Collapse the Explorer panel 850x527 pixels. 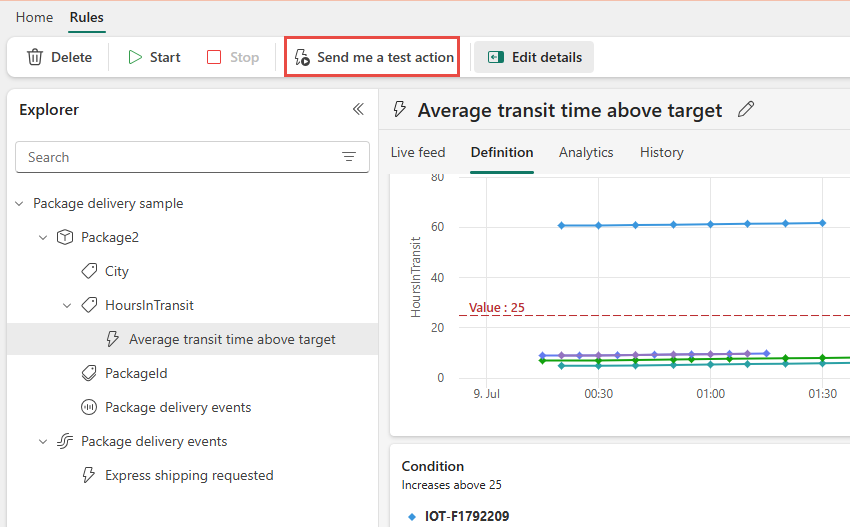(x=358, y=110)
